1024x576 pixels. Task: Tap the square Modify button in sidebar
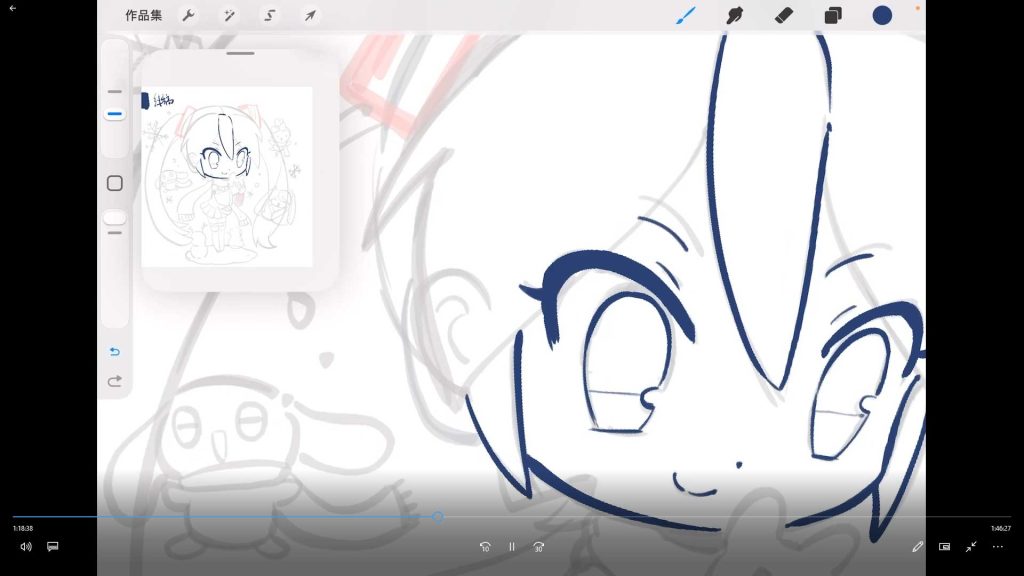(114, 184)
